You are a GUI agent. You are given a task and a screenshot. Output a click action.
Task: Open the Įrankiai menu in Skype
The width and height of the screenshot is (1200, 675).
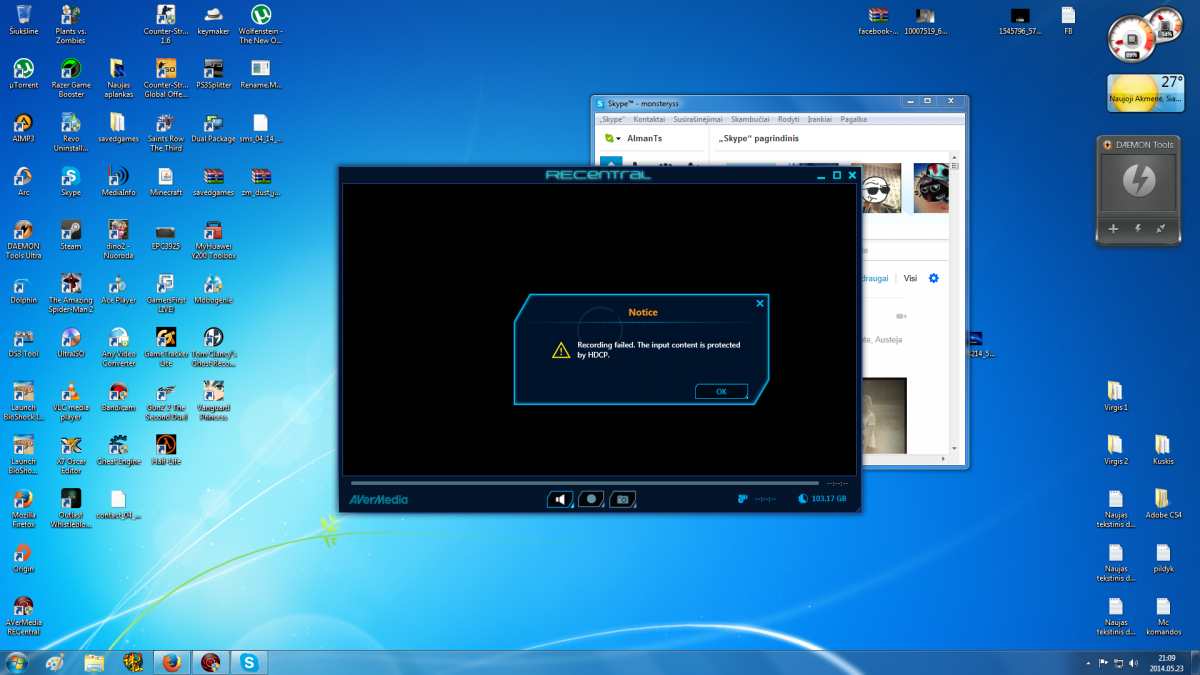(x=820, y=119)
